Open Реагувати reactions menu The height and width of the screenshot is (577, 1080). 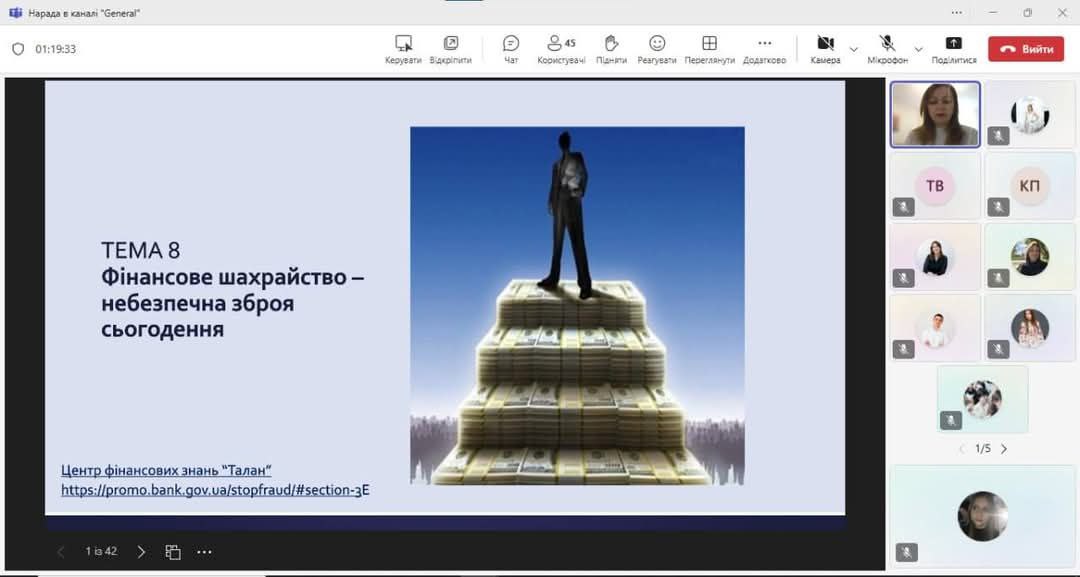click(x=657, y=50)
